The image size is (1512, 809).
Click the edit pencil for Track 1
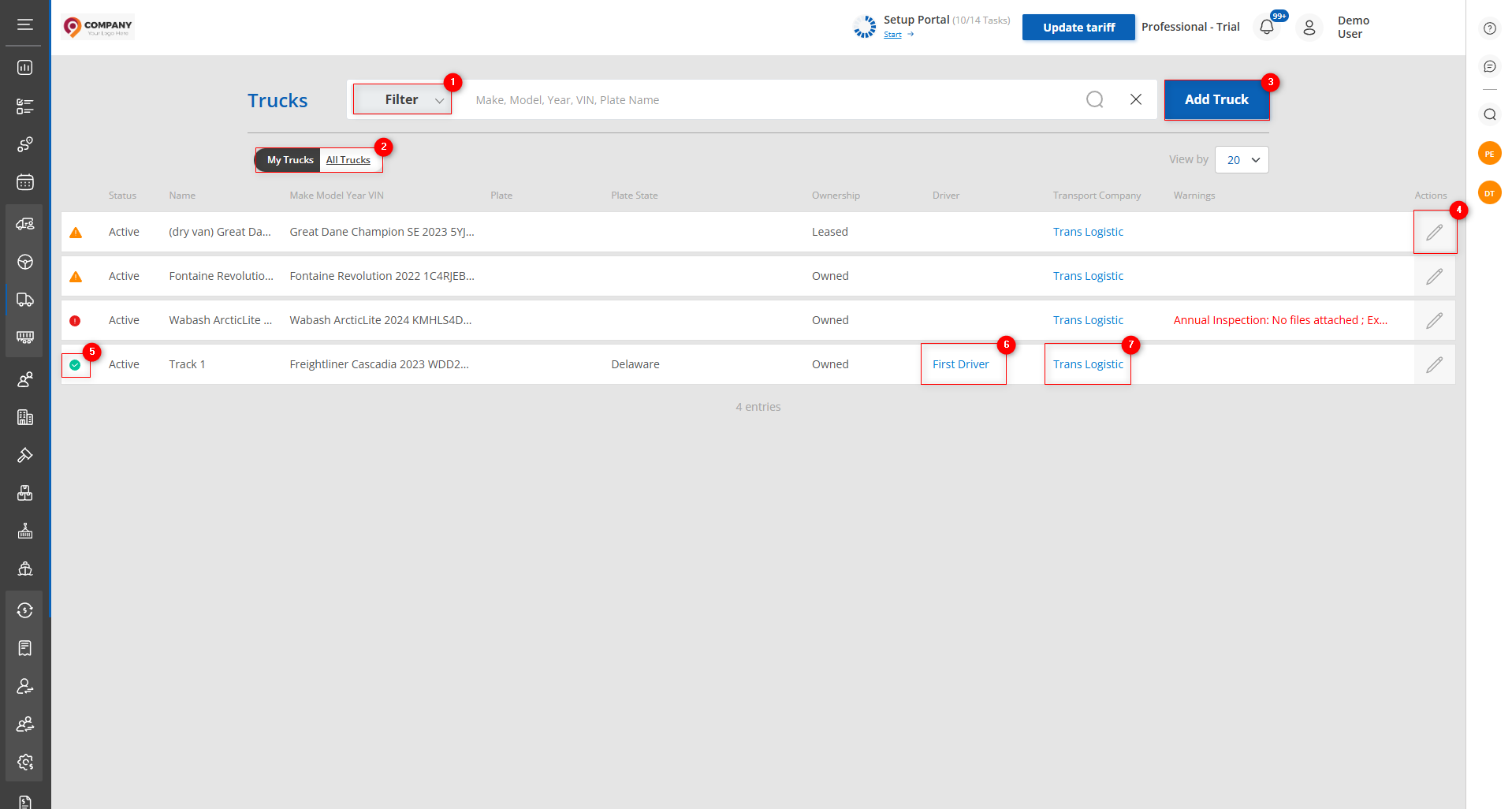1434,364
